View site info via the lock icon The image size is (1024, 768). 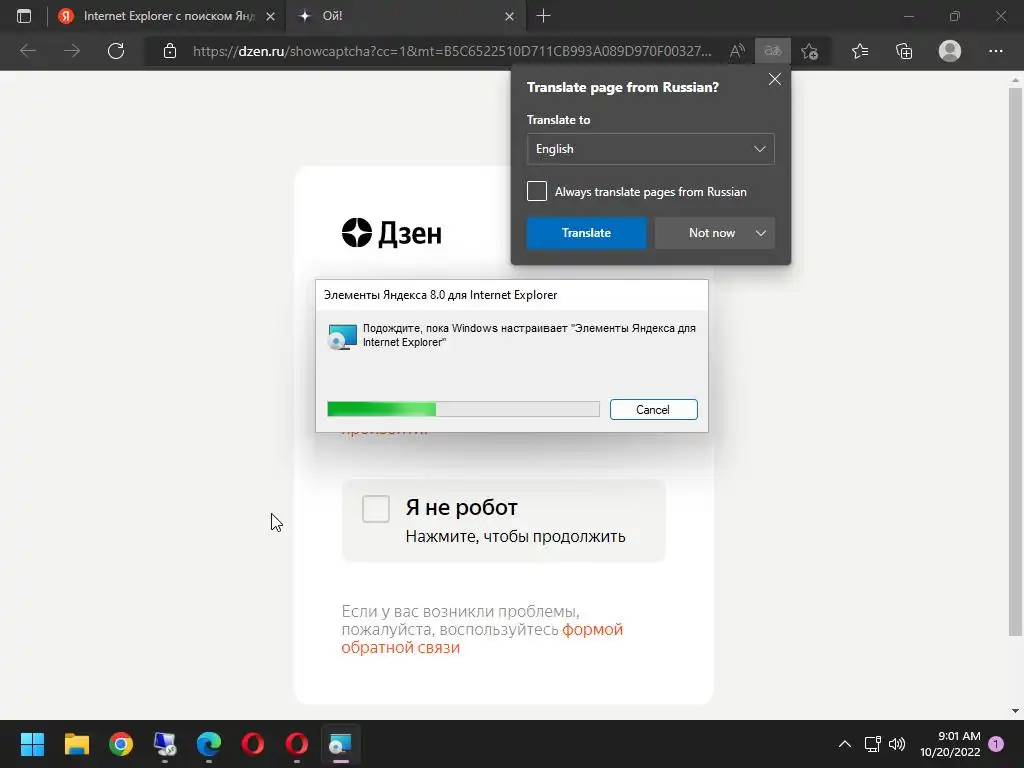(x=170, y=51)
